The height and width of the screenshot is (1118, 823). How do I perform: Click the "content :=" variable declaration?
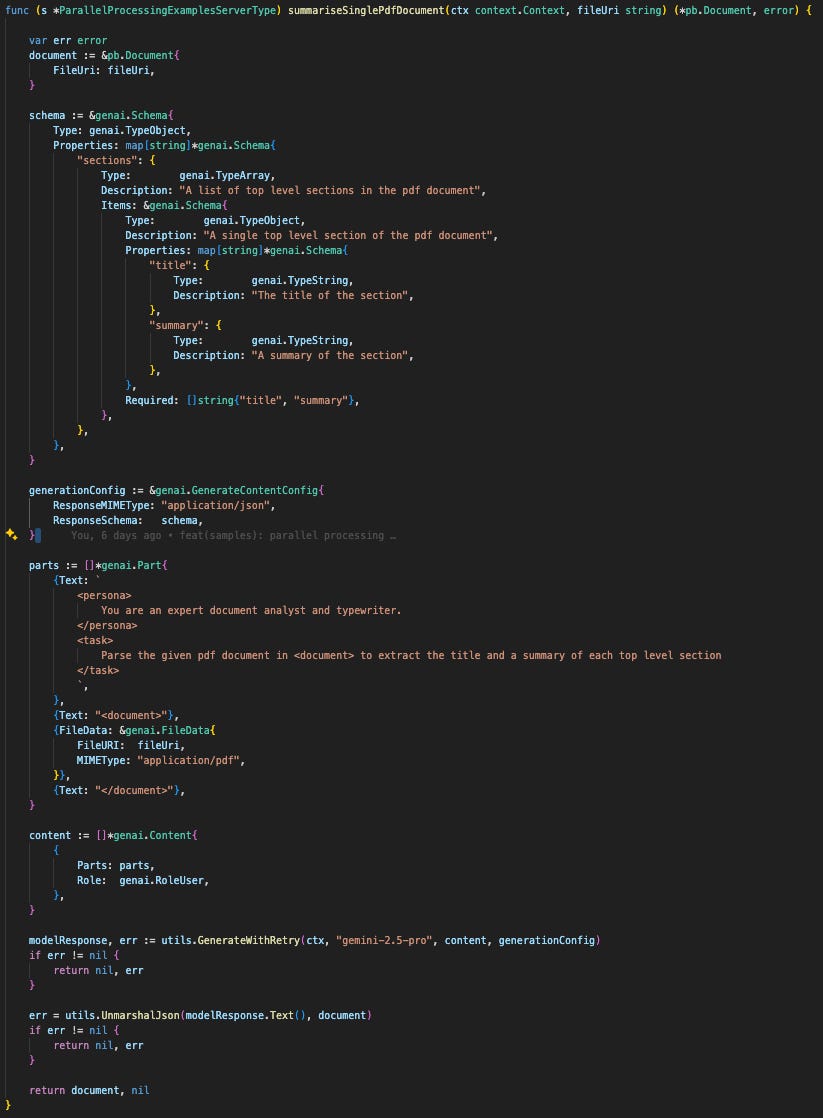click(58, 836)
